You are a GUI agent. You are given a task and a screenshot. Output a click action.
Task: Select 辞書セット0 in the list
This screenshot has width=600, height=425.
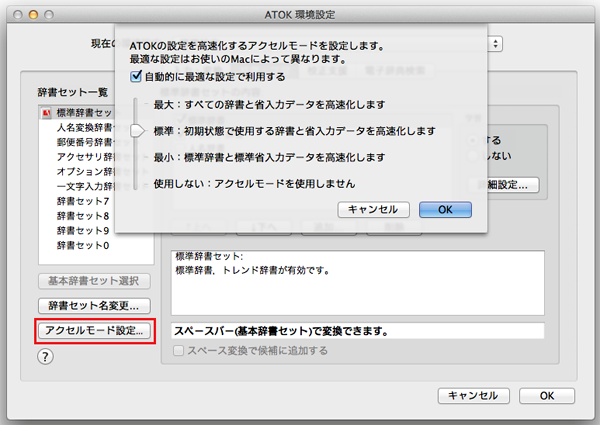coord(96,245)
